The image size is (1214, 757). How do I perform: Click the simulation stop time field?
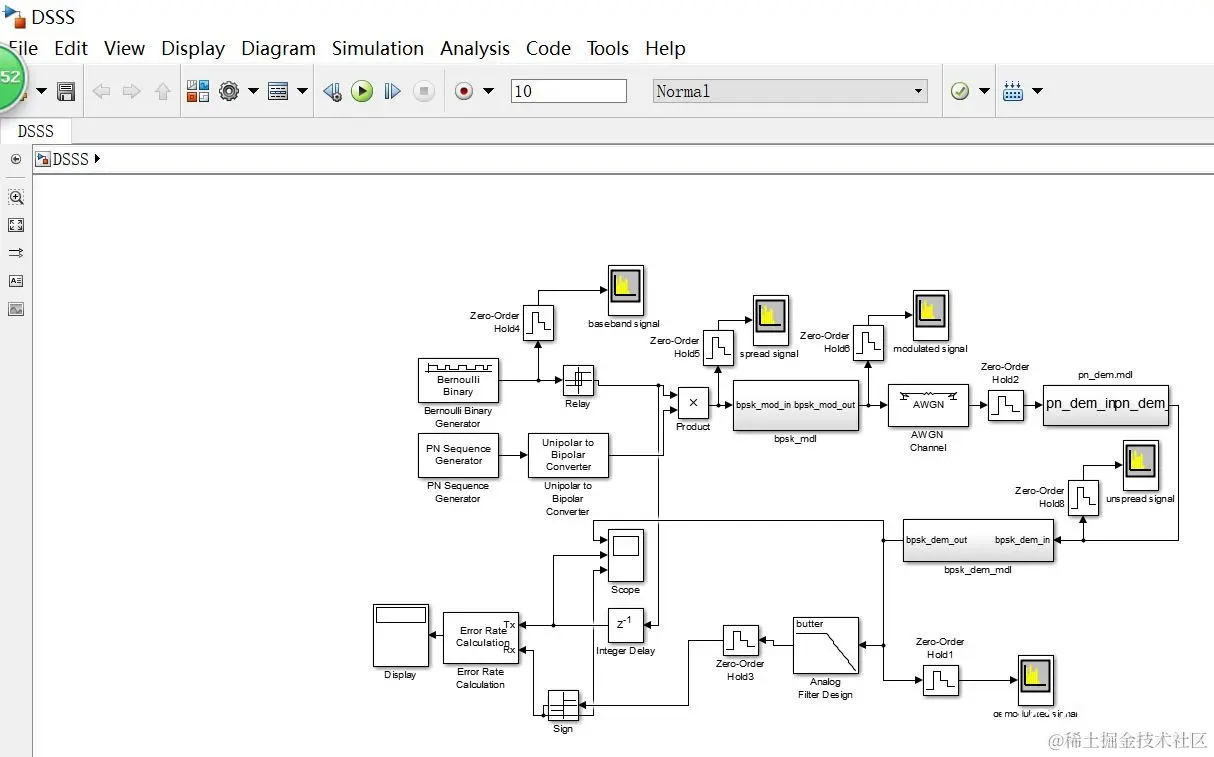569,91
